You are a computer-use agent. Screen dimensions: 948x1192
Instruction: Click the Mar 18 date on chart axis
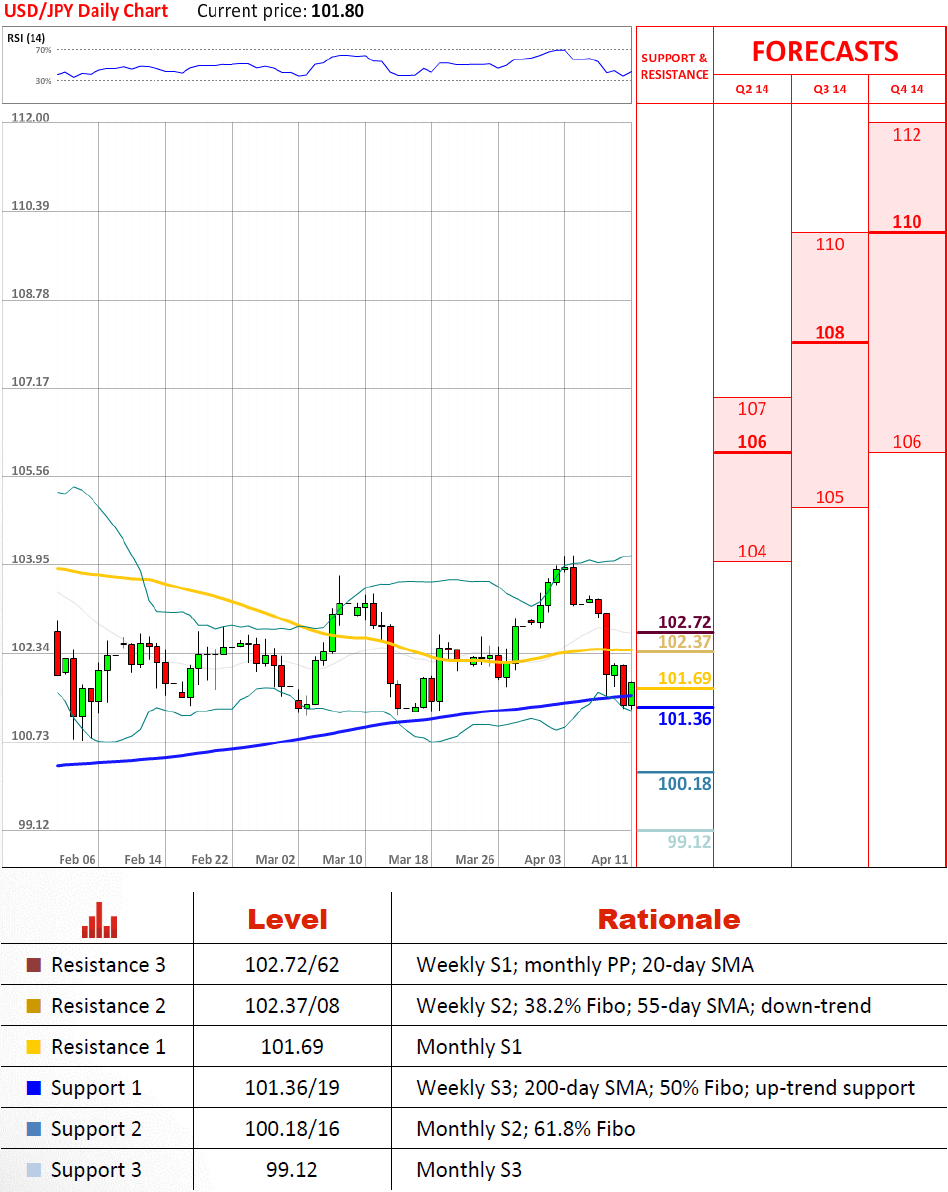pyautogui.click(x=408, y=859)
